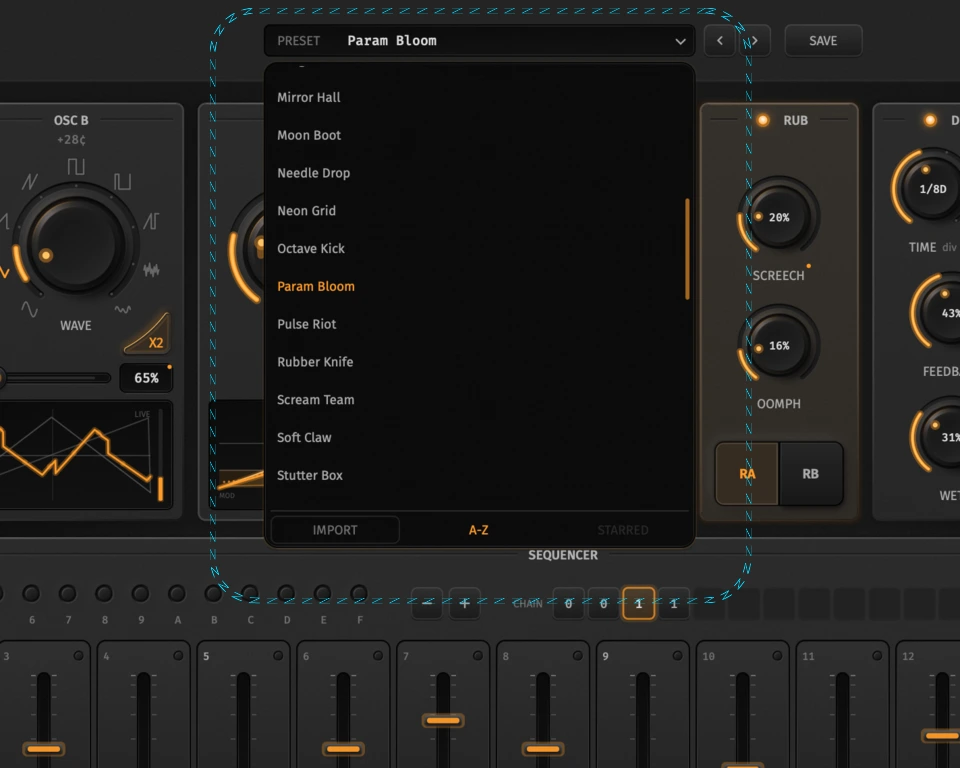The image size is (960, 768).
Task: Toggle the RUB section power LED
Action: pos(763,120)
